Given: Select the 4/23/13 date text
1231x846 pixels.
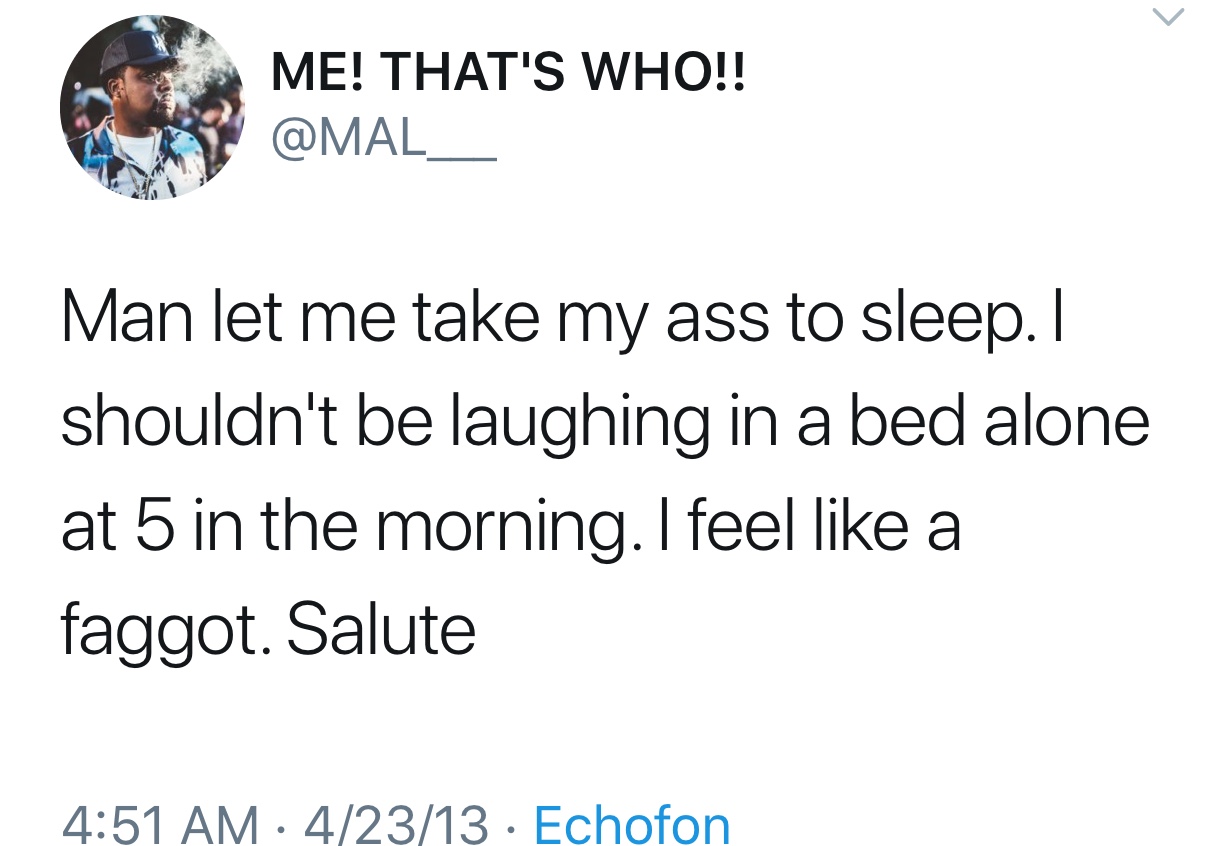Looking at the screenshot, I should (398, 823).
